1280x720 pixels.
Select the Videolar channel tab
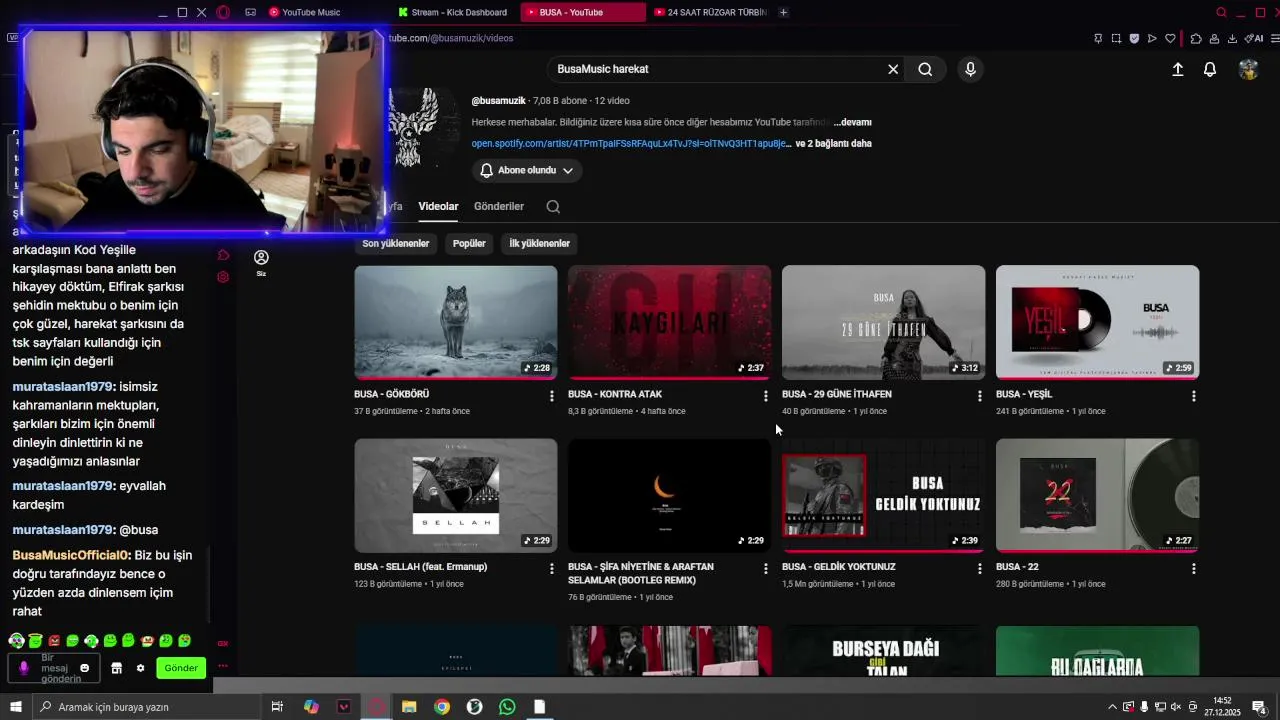[438, 206]
